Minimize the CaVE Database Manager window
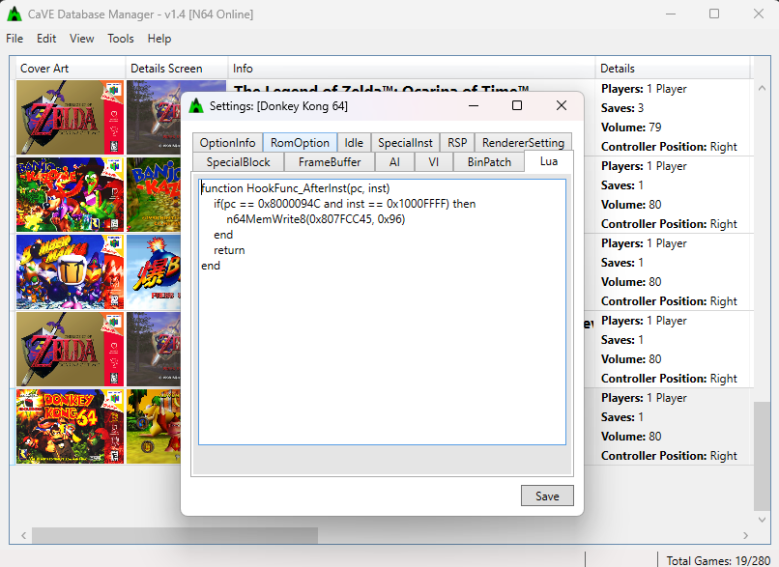Viewport: 779px width, 567px height. pyautogui.click(x=671, y=14)
